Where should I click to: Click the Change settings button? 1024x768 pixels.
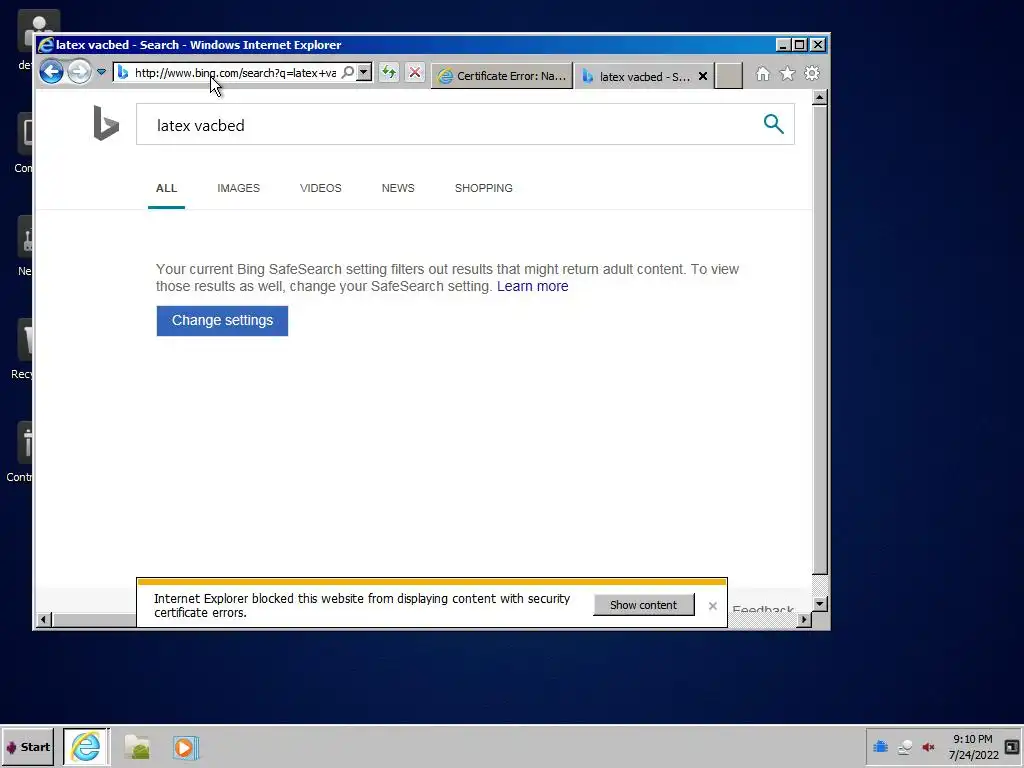222,321
